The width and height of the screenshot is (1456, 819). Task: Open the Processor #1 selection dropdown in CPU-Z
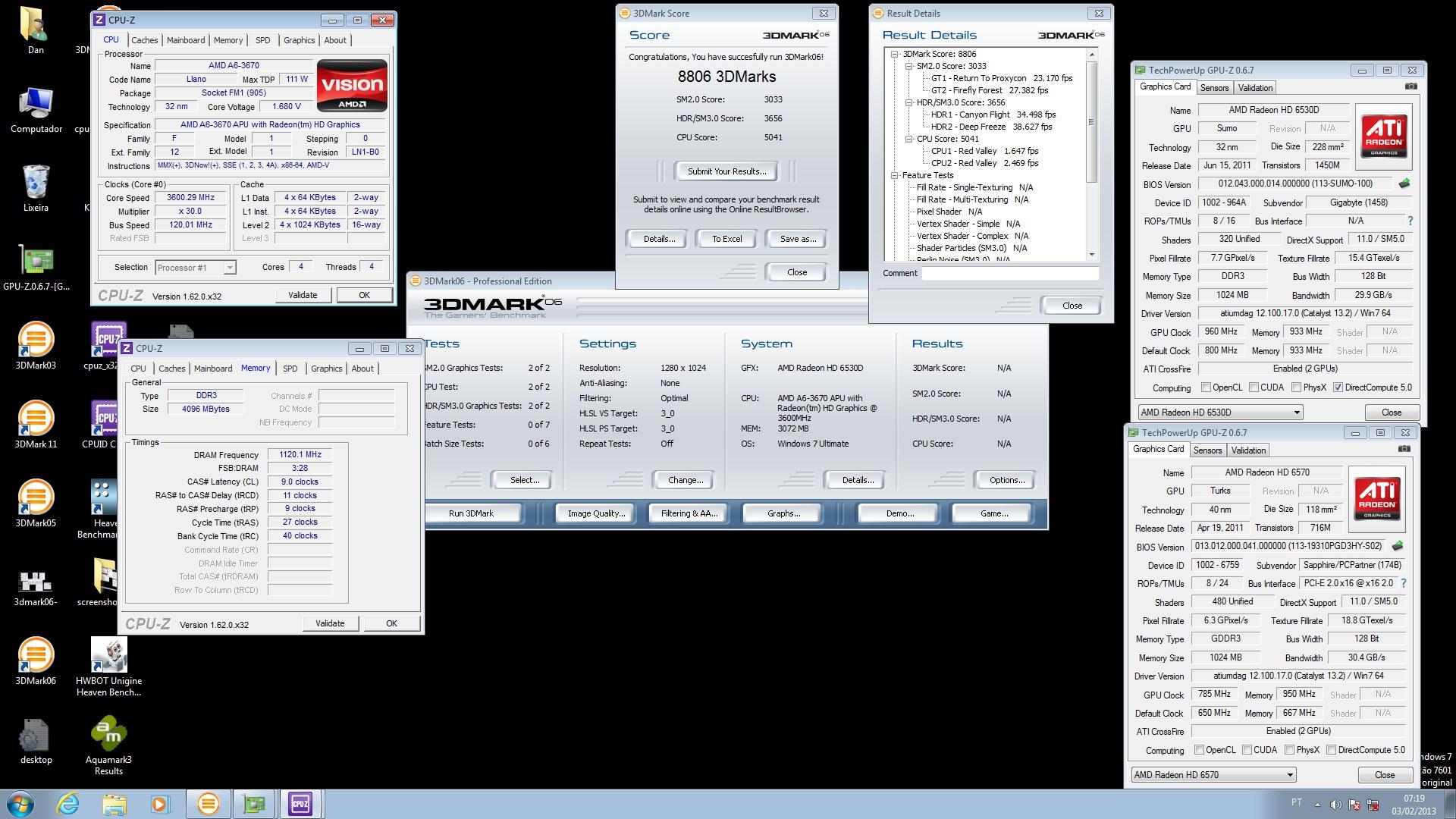pyautogui.click(x=196, y=268)
